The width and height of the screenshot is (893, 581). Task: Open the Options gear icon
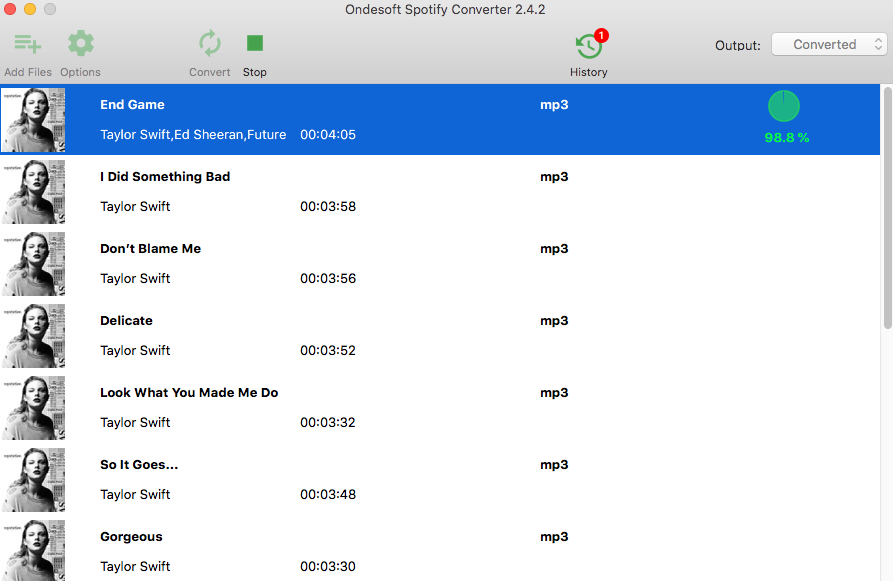click(81, 43)
